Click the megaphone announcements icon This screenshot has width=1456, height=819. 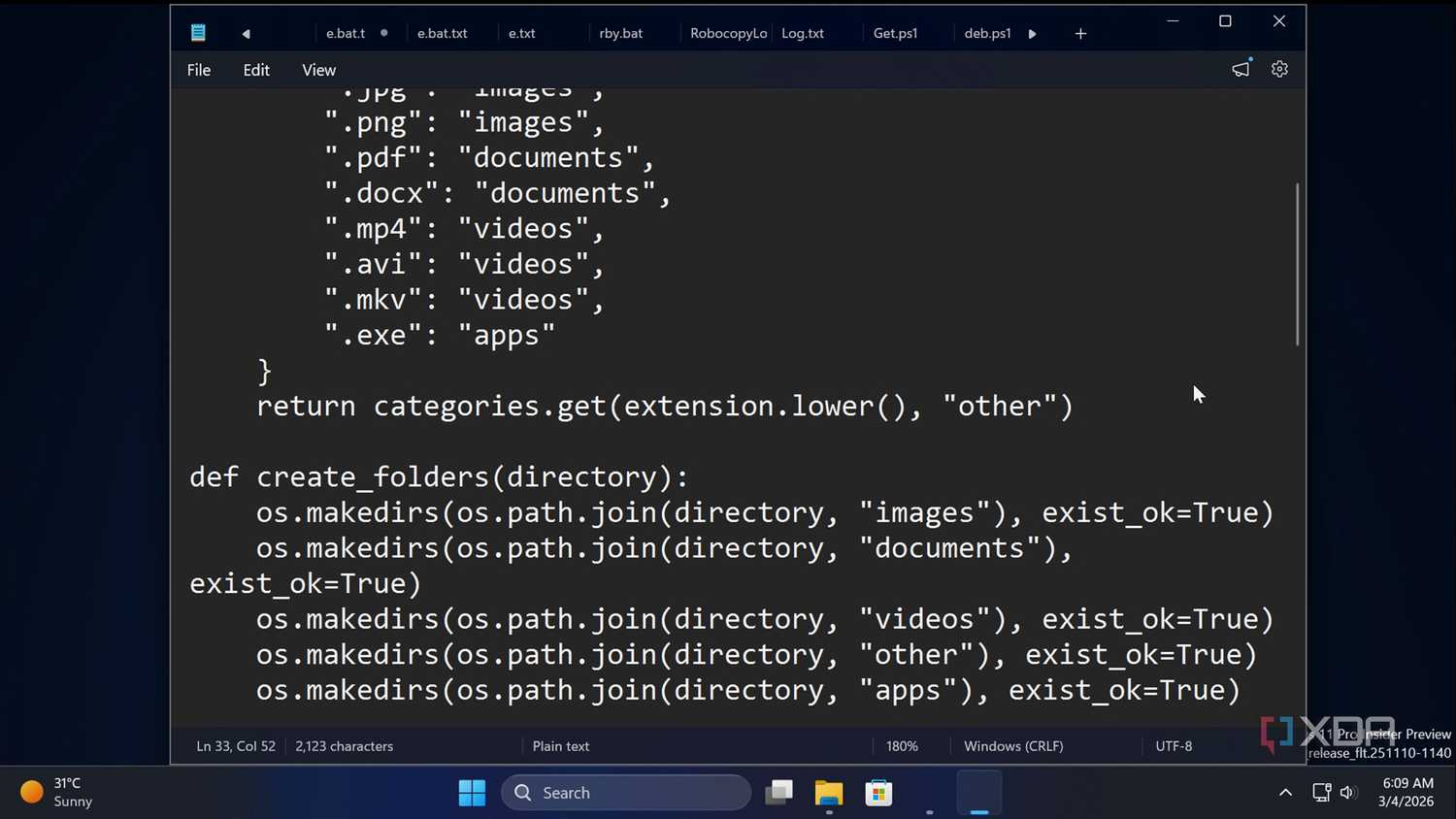tap(1241, 69)
